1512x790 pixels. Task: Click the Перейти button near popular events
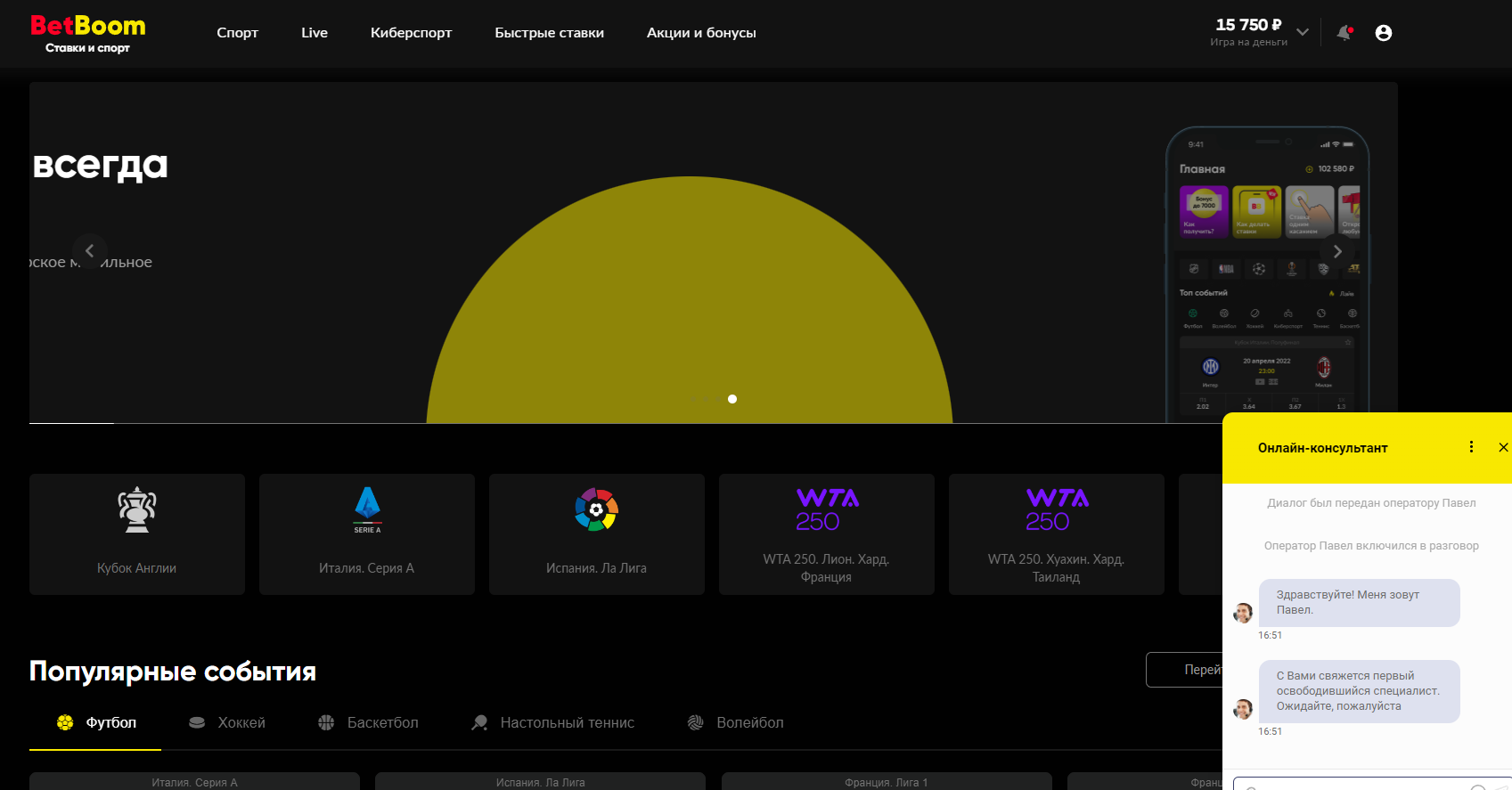1185,670
